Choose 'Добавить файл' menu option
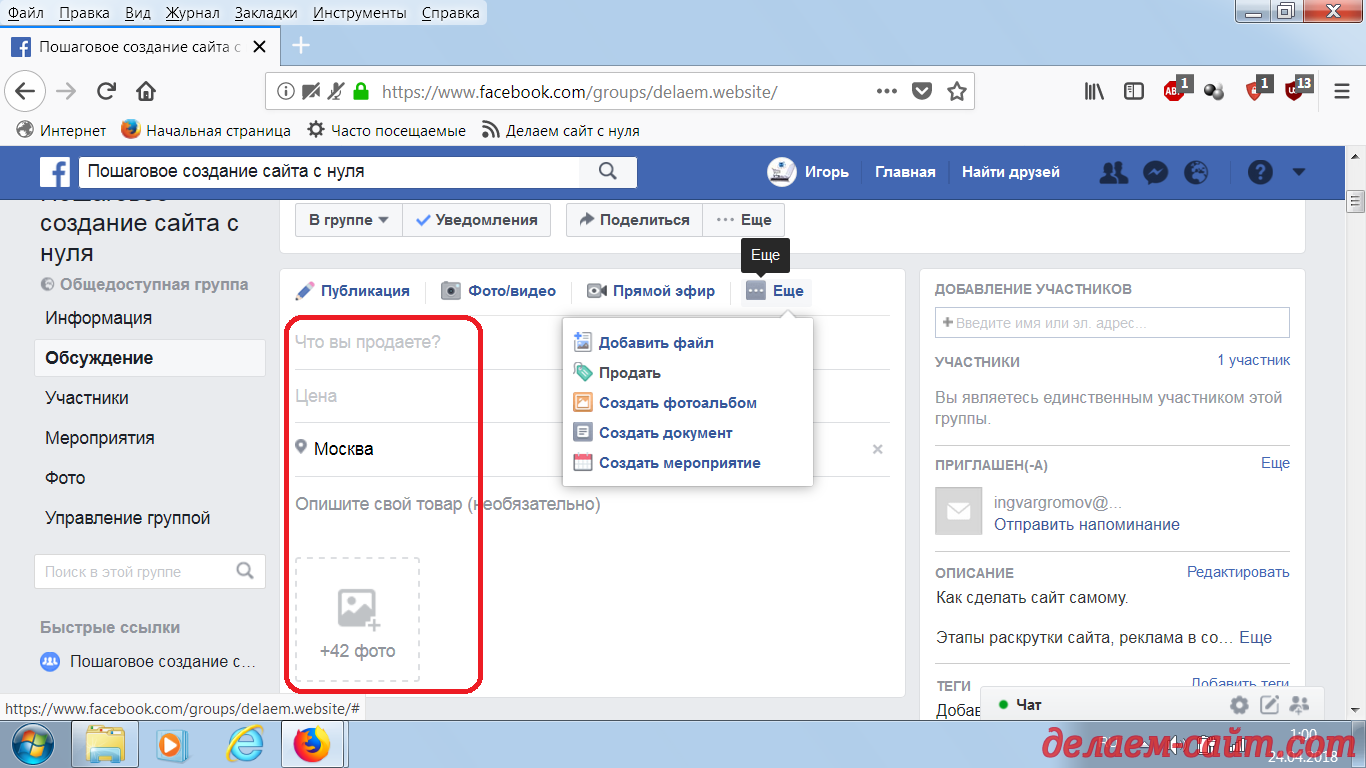The image size is (1366, 768). [x=655, y=343]
